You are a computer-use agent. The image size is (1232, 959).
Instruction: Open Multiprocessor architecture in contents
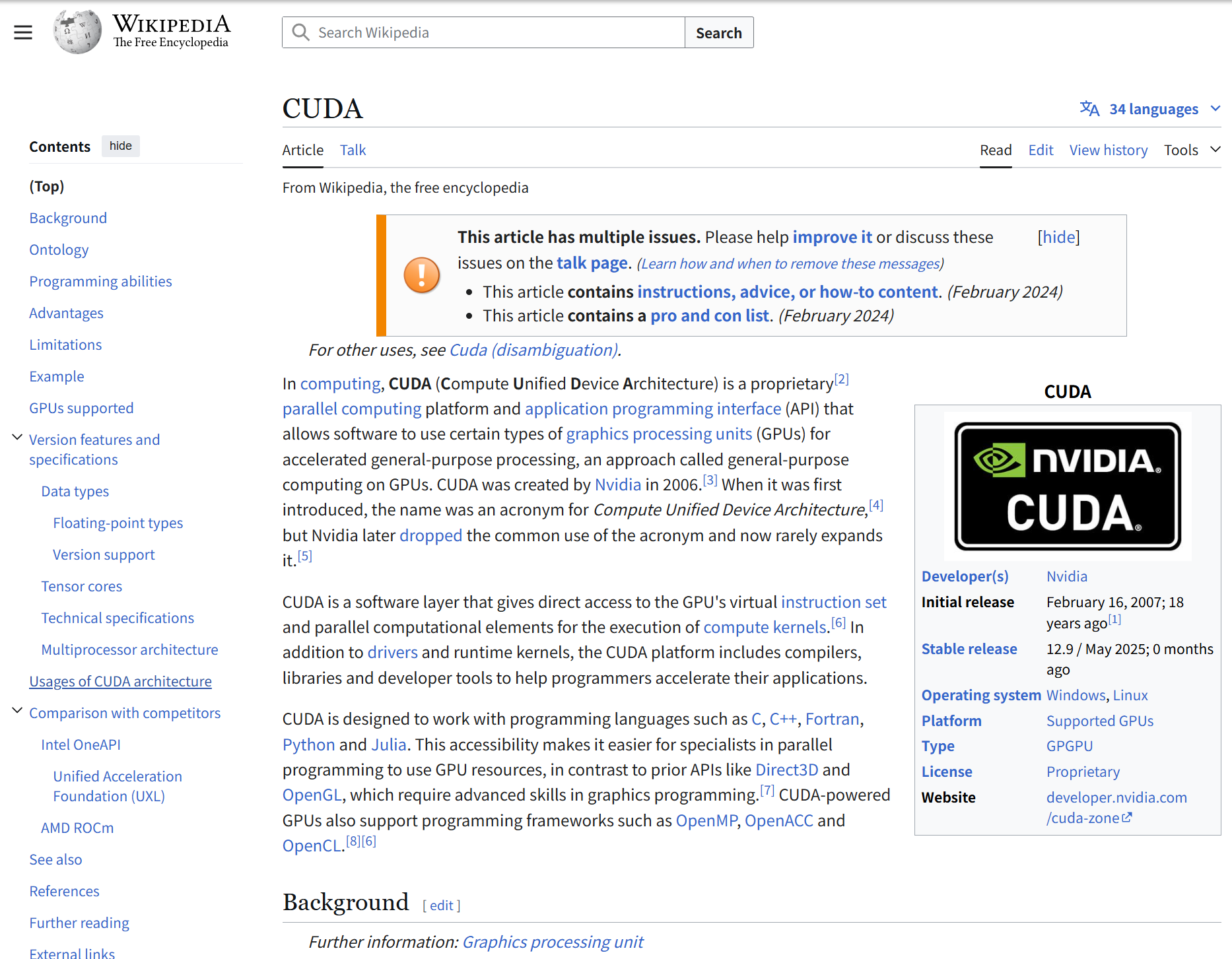[129, 649]
